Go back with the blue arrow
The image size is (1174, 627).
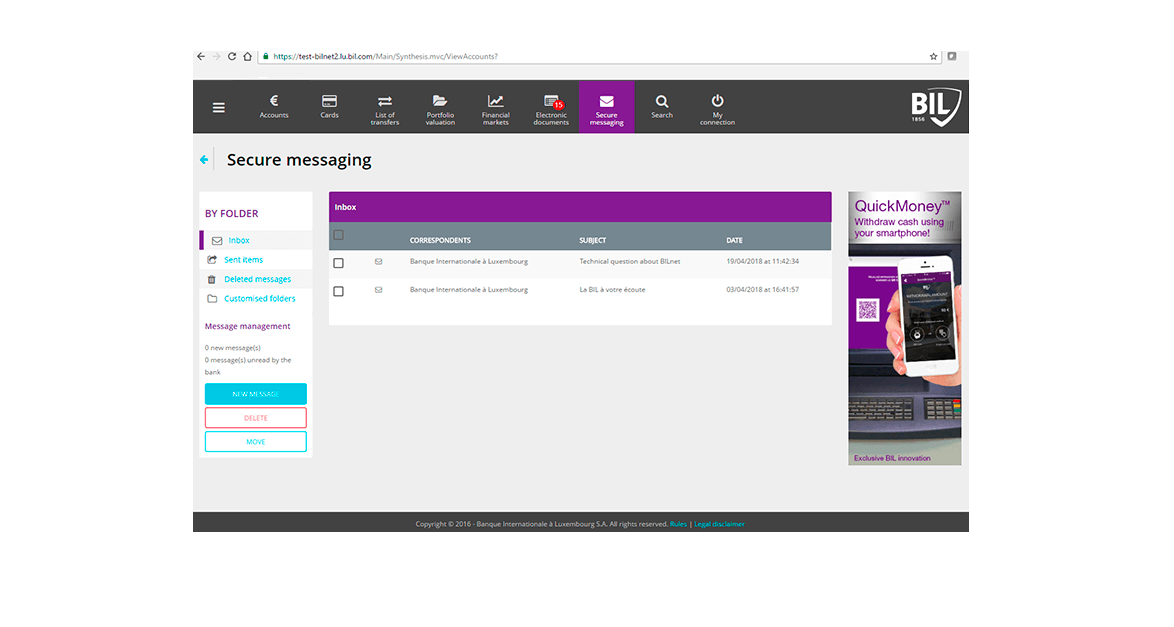tap(204, 160)
